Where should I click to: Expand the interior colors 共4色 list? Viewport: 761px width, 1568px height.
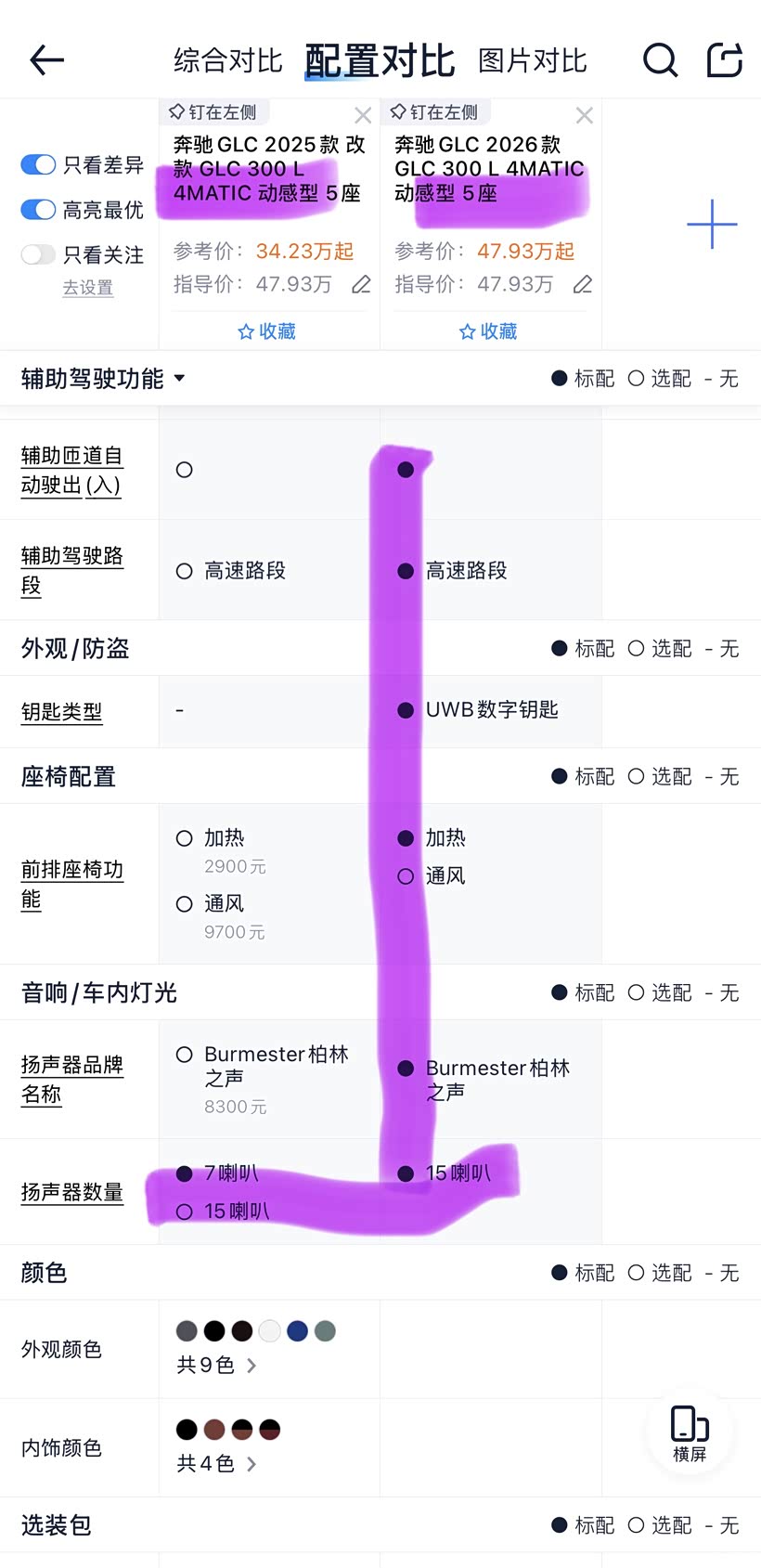click(216, 1464)
